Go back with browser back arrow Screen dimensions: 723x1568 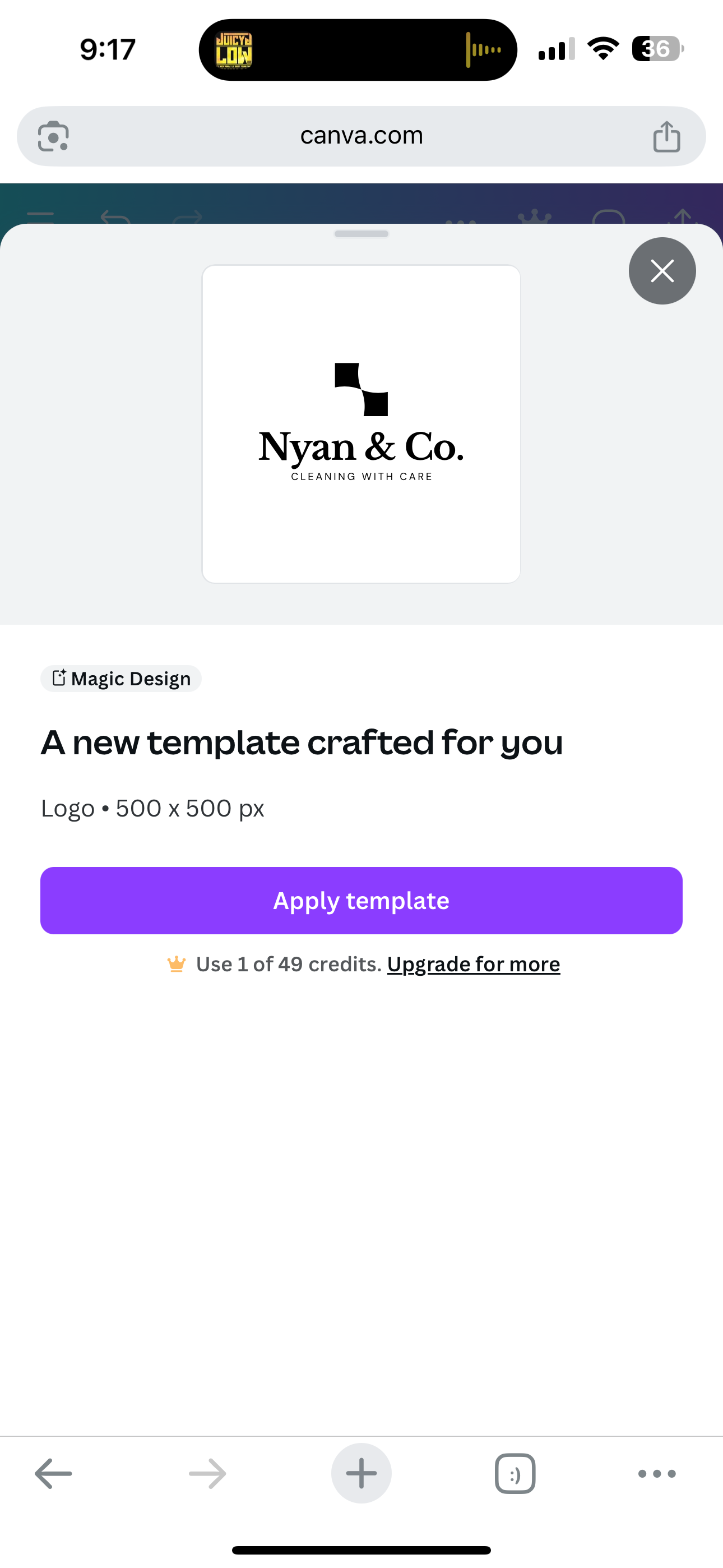tap(54, 1474)
